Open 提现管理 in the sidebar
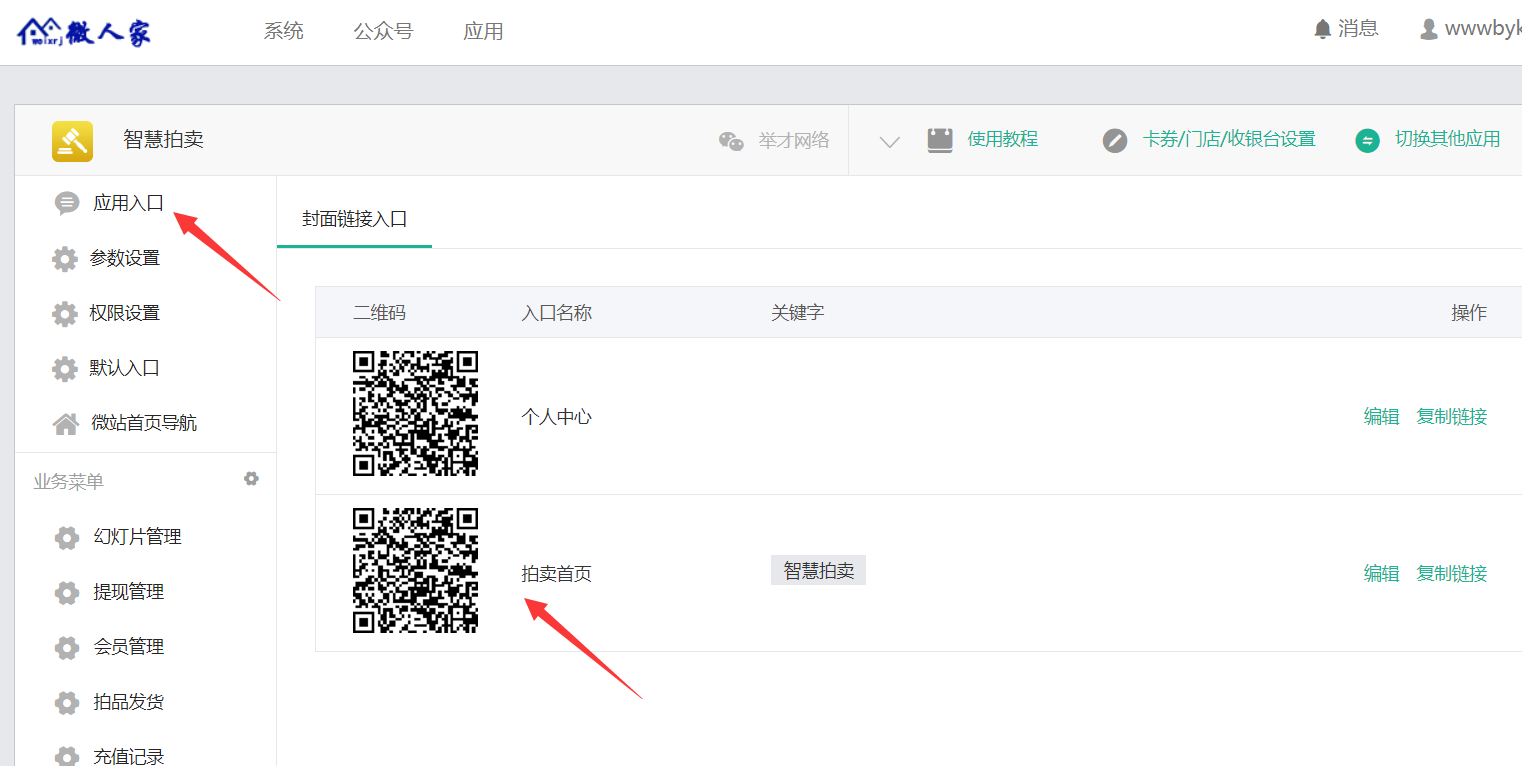The image size is (1522, 766). pos(129,592)
